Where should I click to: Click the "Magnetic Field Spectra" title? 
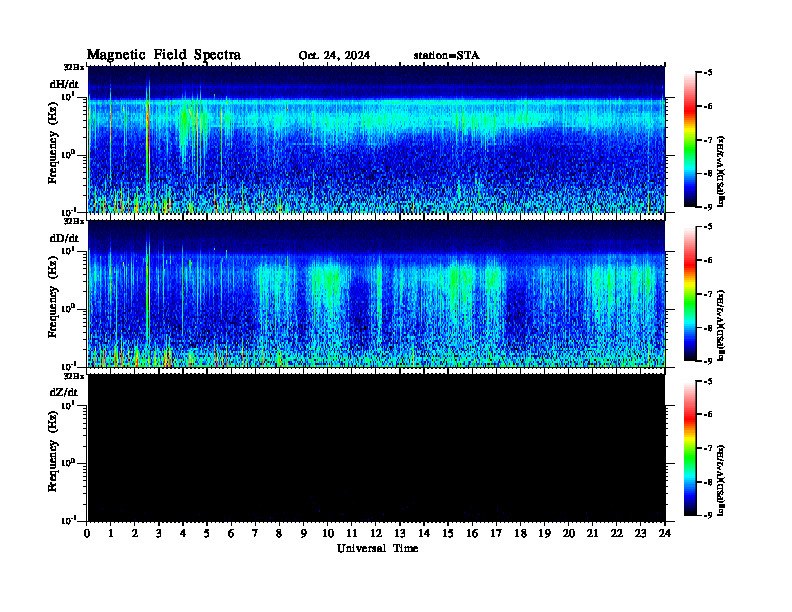[x=164, y=55]
